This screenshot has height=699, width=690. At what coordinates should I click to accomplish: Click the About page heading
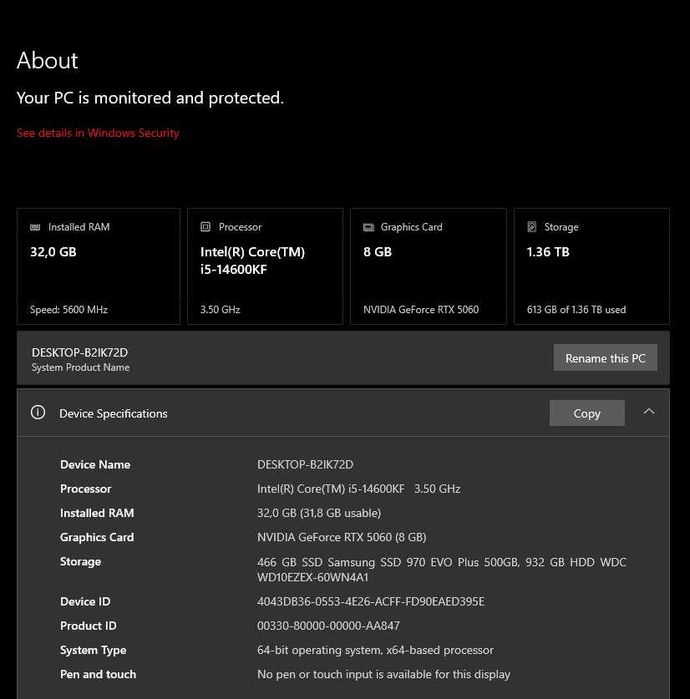pos(47,61)
